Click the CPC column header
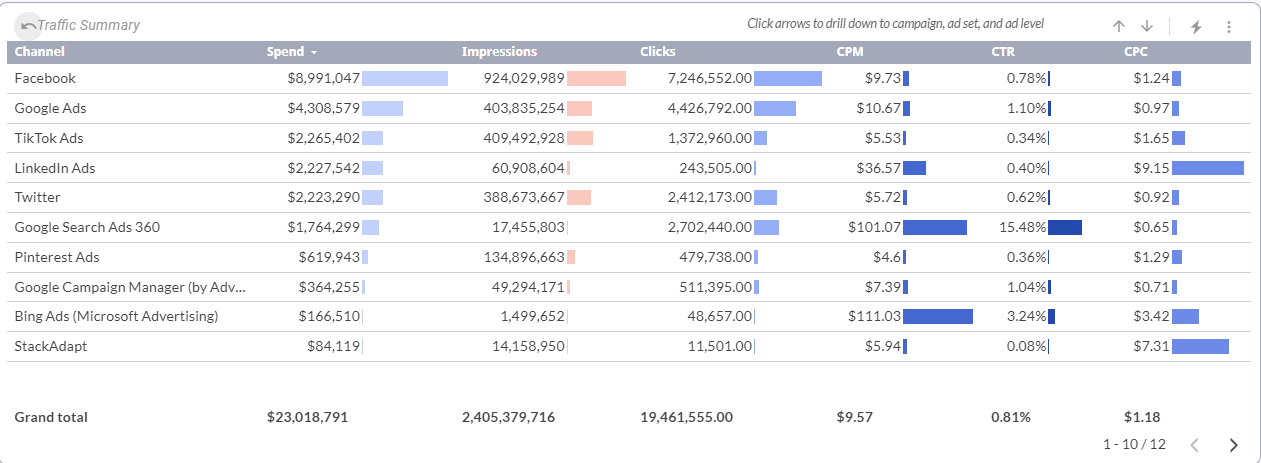1261x463 pixels. coord(1138,52)
